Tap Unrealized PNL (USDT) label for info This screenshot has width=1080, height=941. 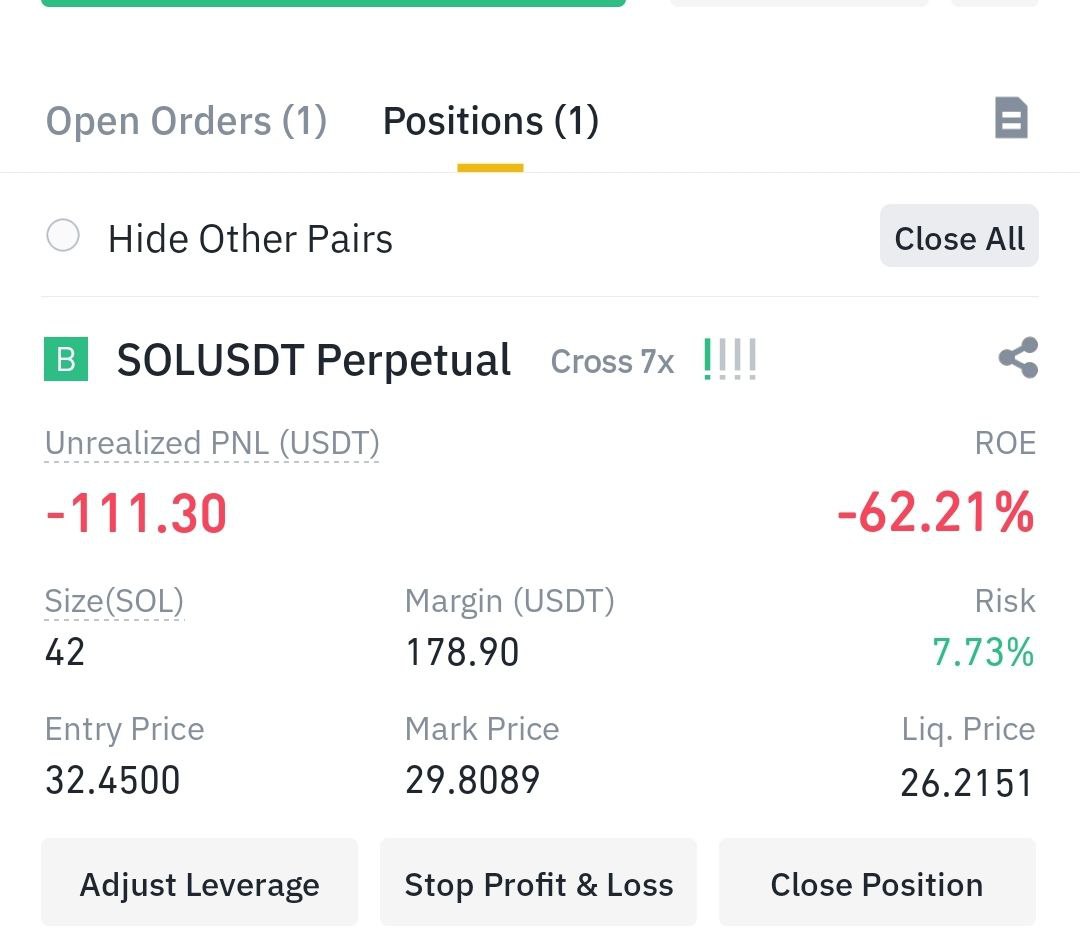click(x=212, y=444)
